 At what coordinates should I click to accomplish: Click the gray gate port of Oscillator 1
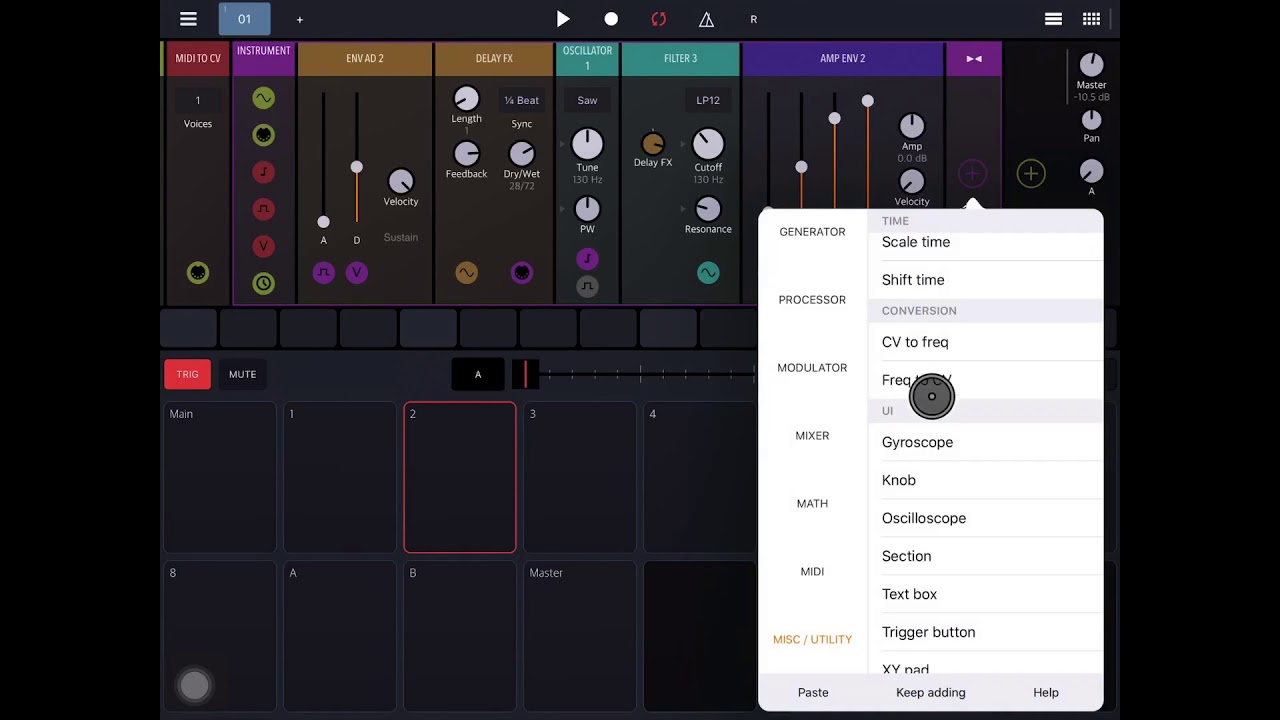pos(587,287)
